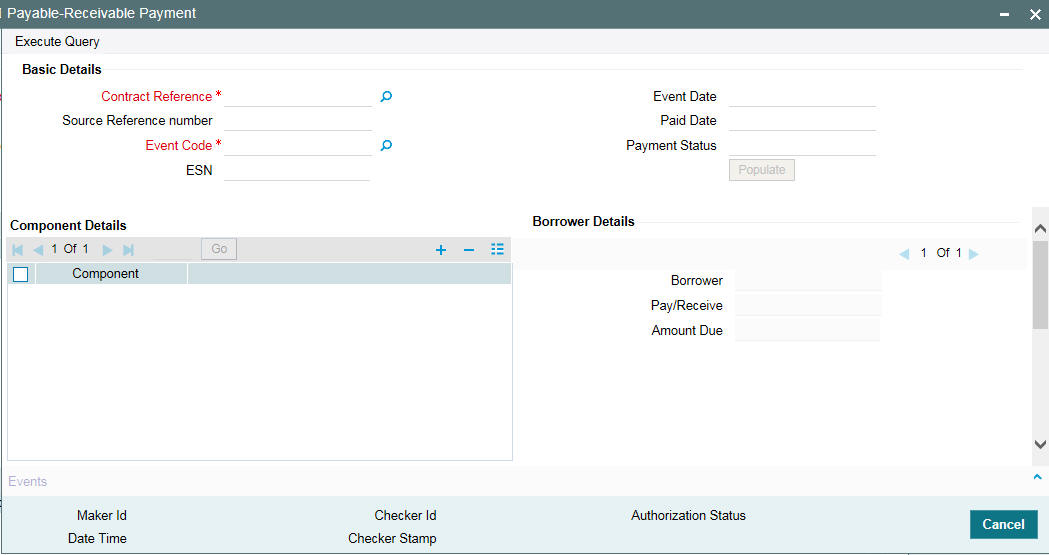The width and height of the screenshot is (1049, 555).
Task: Click the Amount Due field
Action: 807,330
